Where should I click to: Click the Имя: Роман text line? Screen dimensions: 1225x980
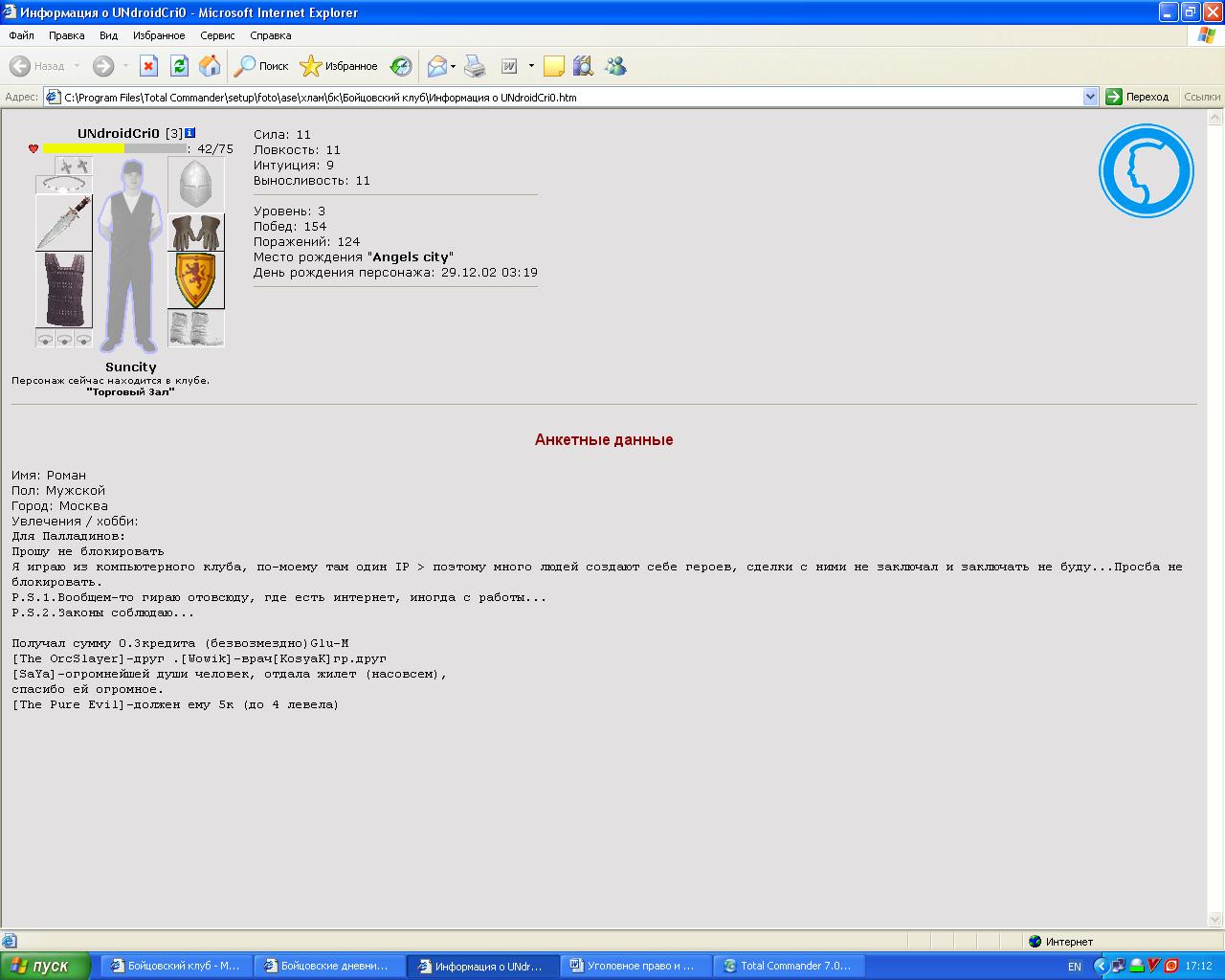(49, 475)
